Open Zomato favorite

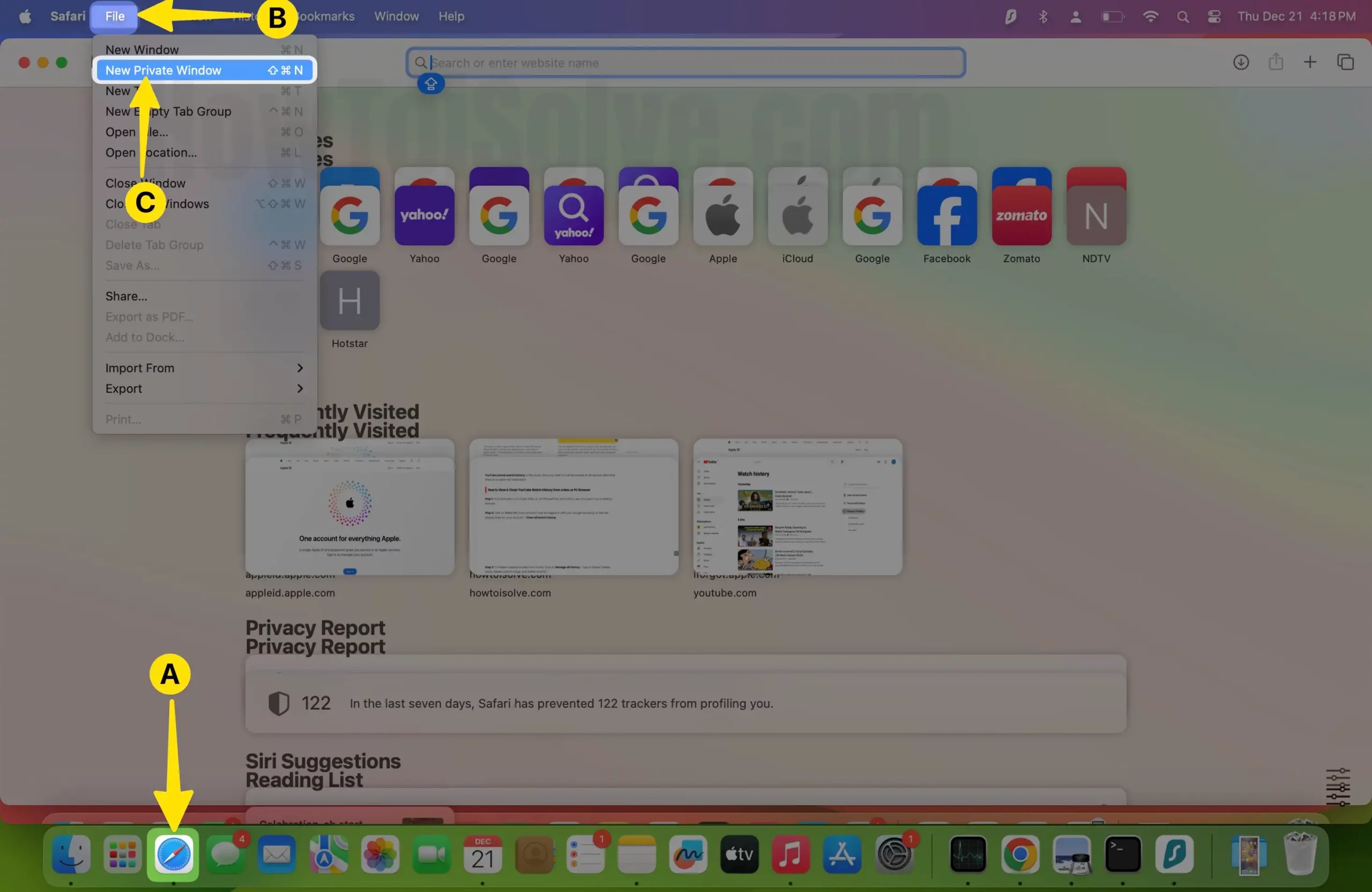[1021, 216]
